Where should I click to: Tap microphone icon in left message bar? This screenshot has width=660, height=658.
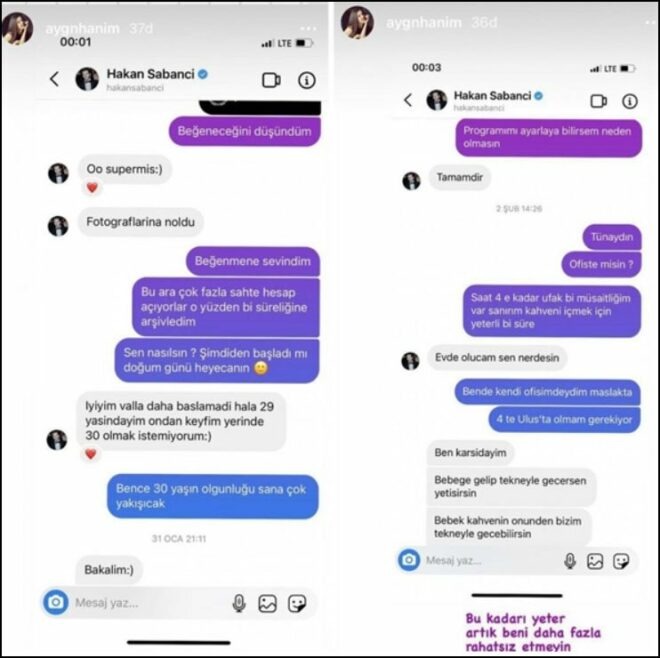click(239, 603)
